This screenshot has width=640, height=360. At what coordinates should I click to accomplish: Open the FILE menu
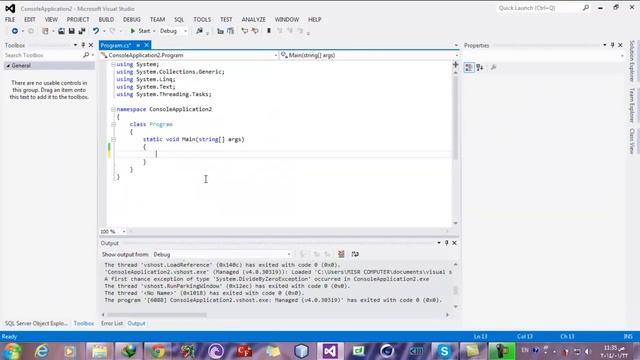[10, 20]
